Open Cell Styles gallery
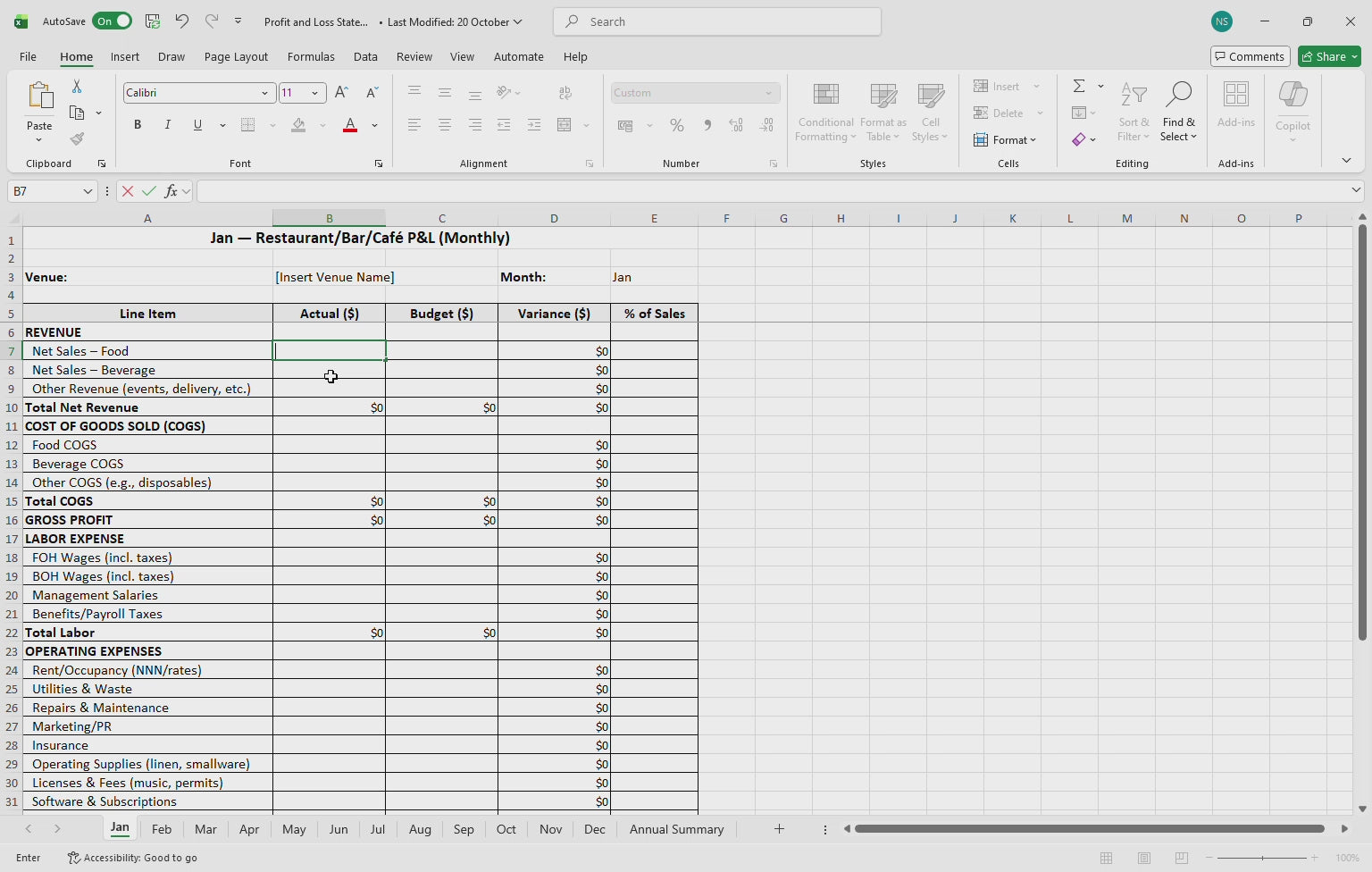Image resolution: width=1372 pixels, height=872 pixels. click(930, 113)
